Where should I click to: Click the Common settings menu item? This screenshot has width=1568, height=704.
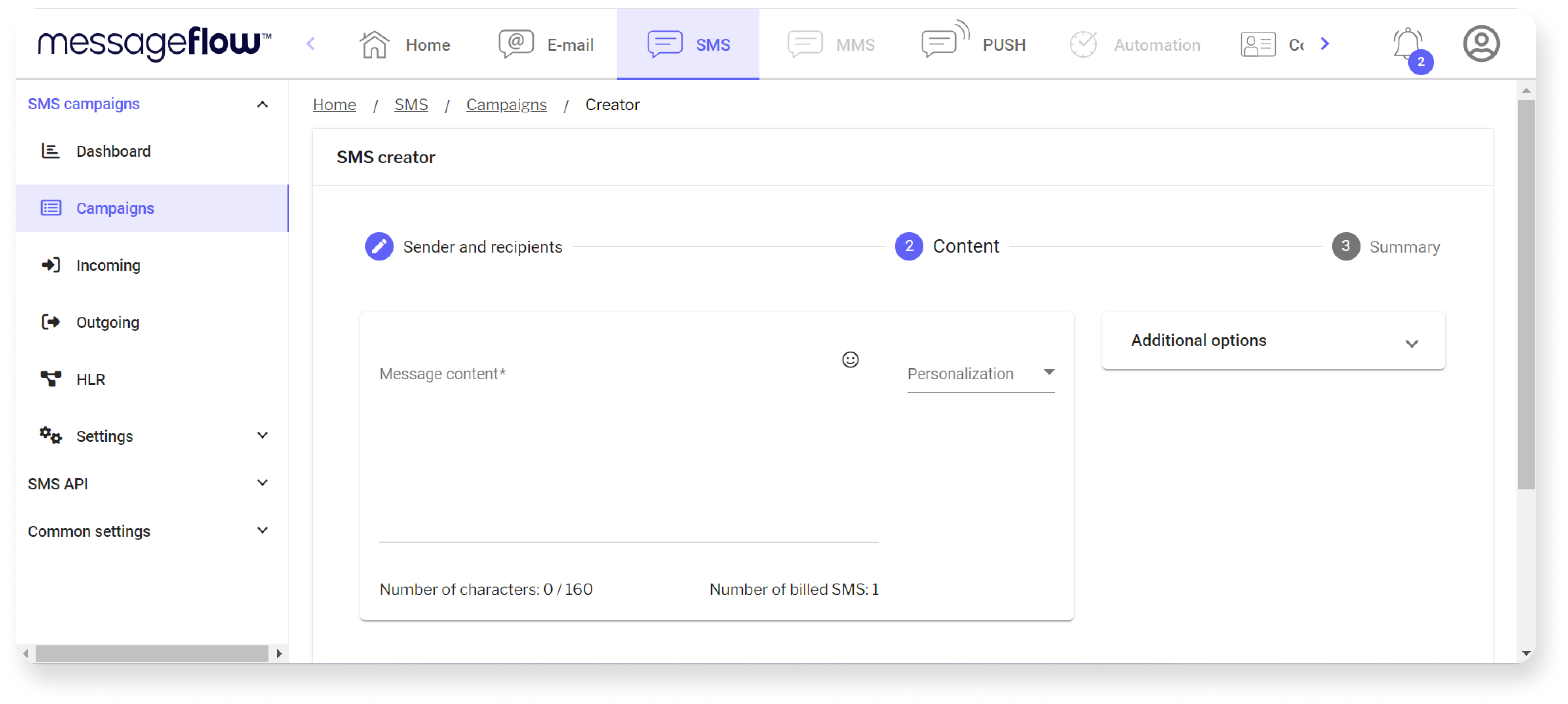point(89,531)
